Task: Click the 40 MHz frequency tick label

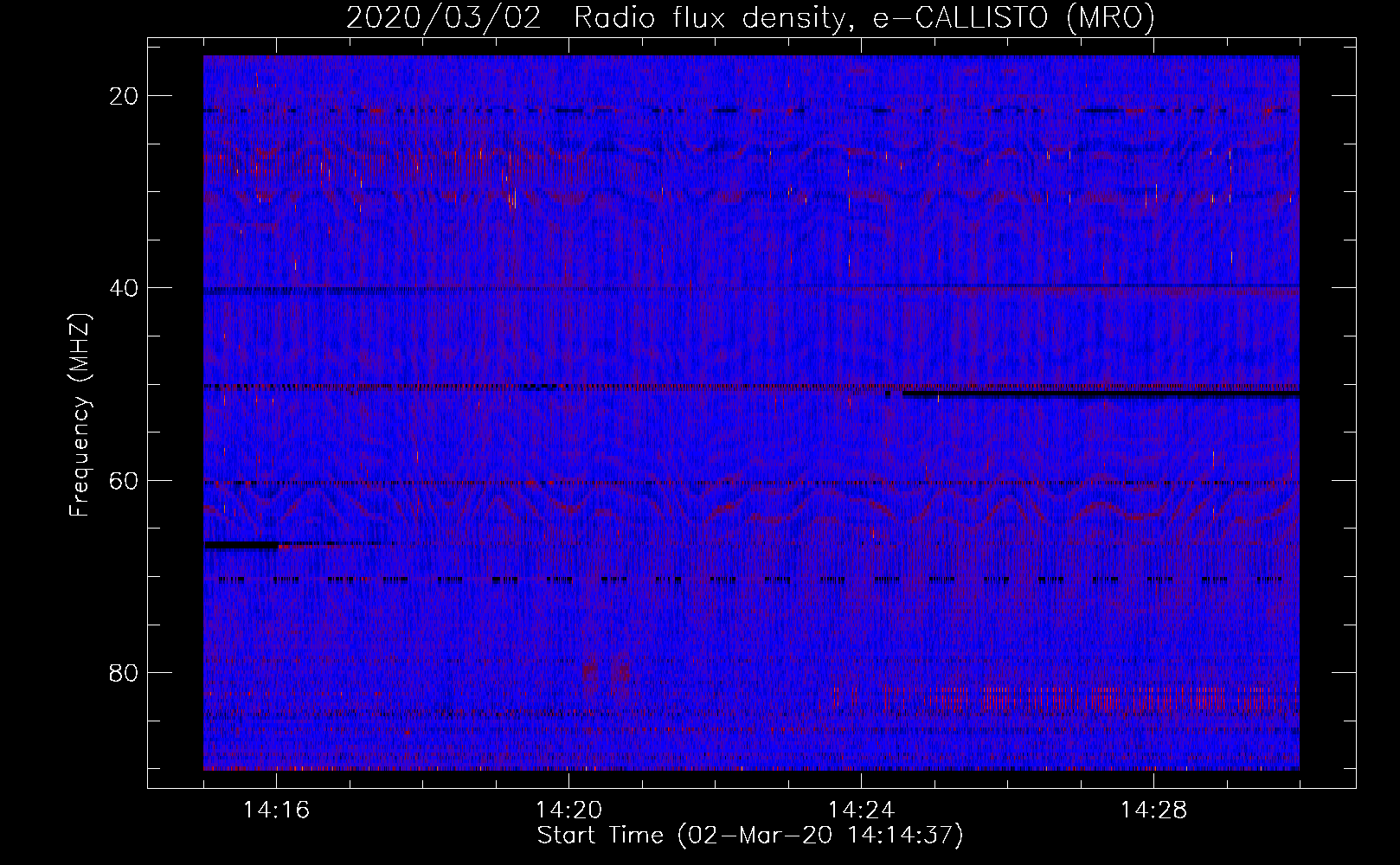Action: (125, 288)
